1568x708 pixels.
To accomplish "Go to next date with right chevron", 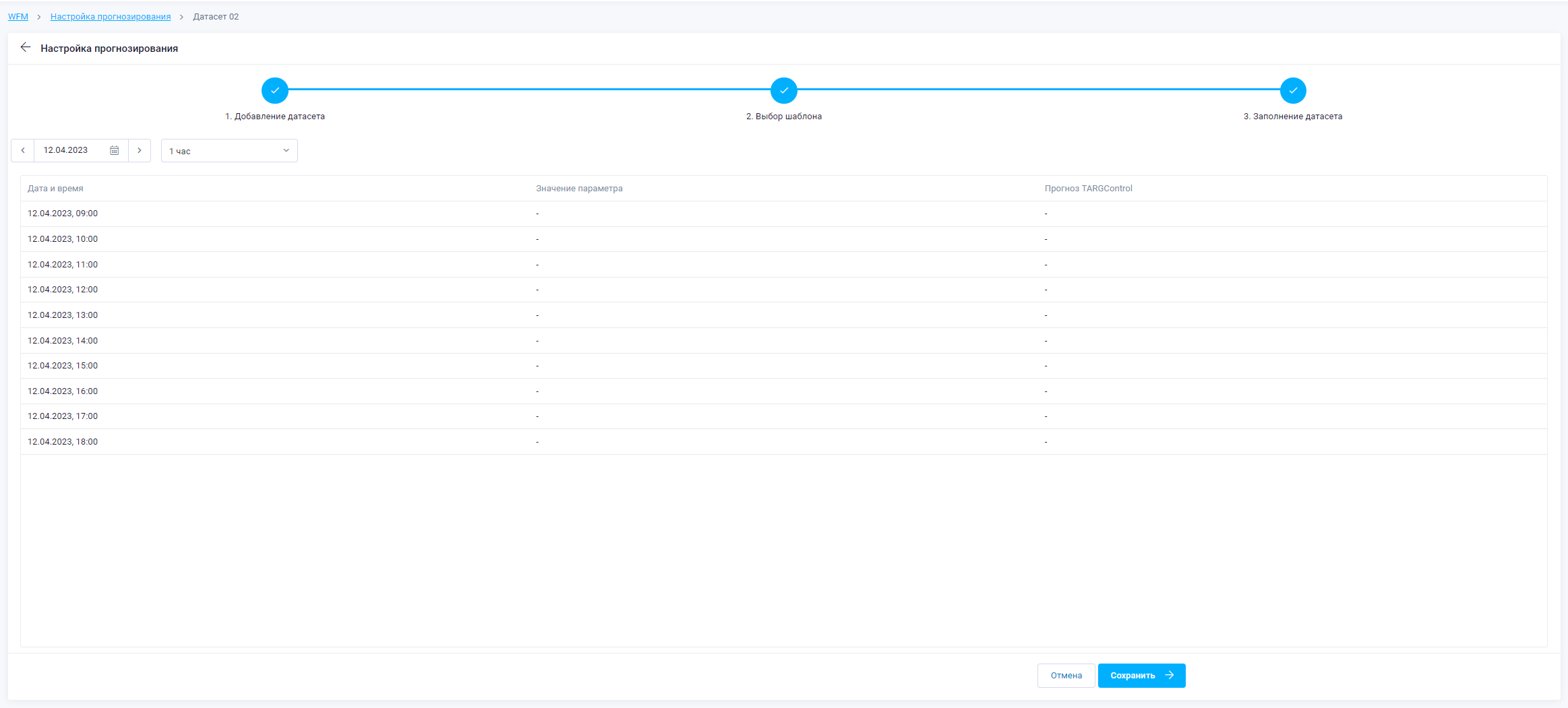I will (x=140, y=150).
